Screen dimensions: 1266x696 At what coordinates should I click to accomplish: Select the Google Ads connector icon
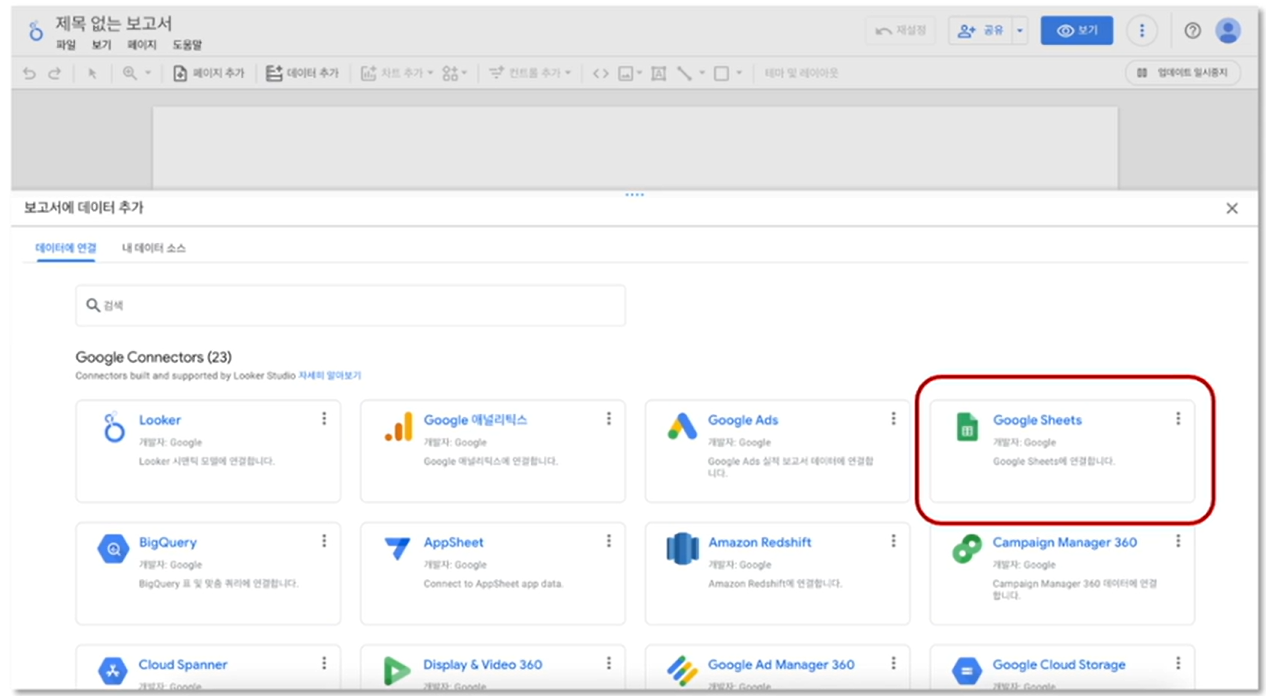tap(683, 427)
